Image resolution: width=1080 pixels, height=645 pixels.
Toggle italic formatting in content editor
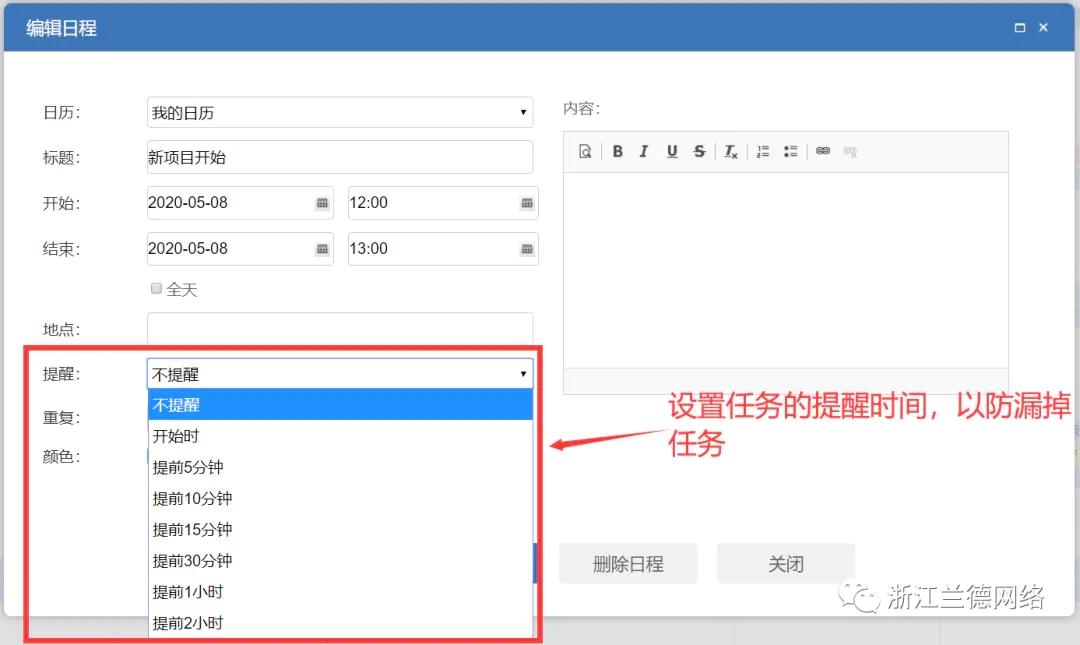pos(644,152)
